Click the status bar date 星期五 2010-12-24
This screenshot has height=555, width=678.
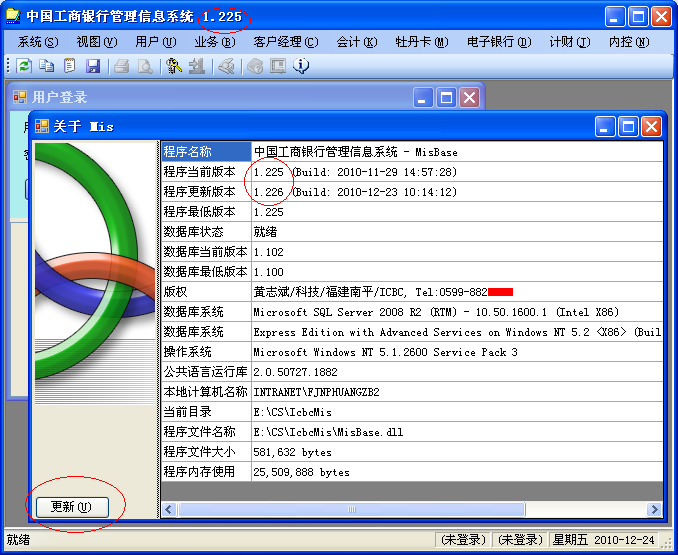pyautogui.click(x=603, y=540)
